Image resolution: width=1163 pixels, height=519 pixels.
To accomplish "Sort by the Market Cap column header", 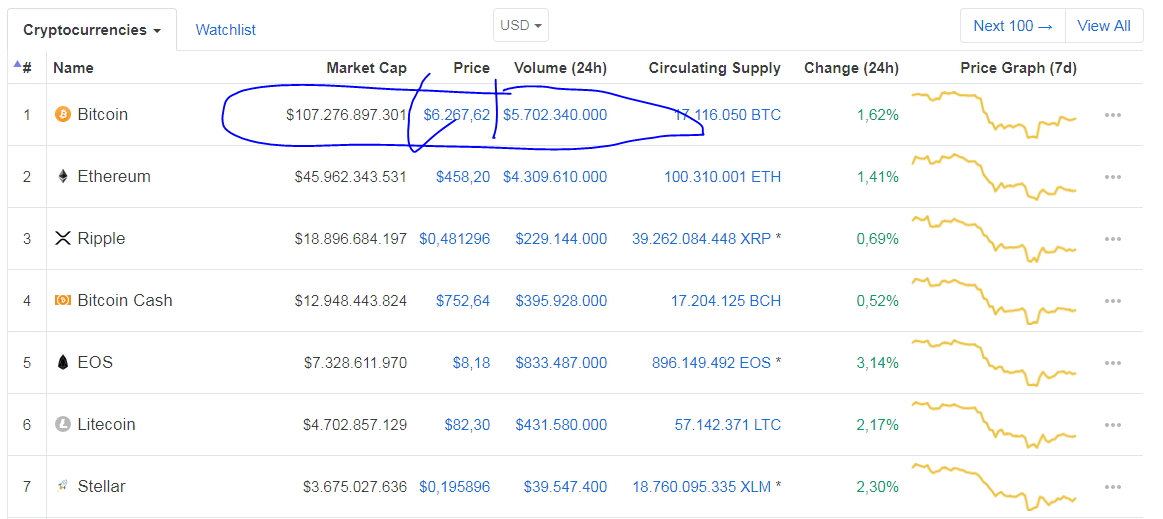I will 366,68.
